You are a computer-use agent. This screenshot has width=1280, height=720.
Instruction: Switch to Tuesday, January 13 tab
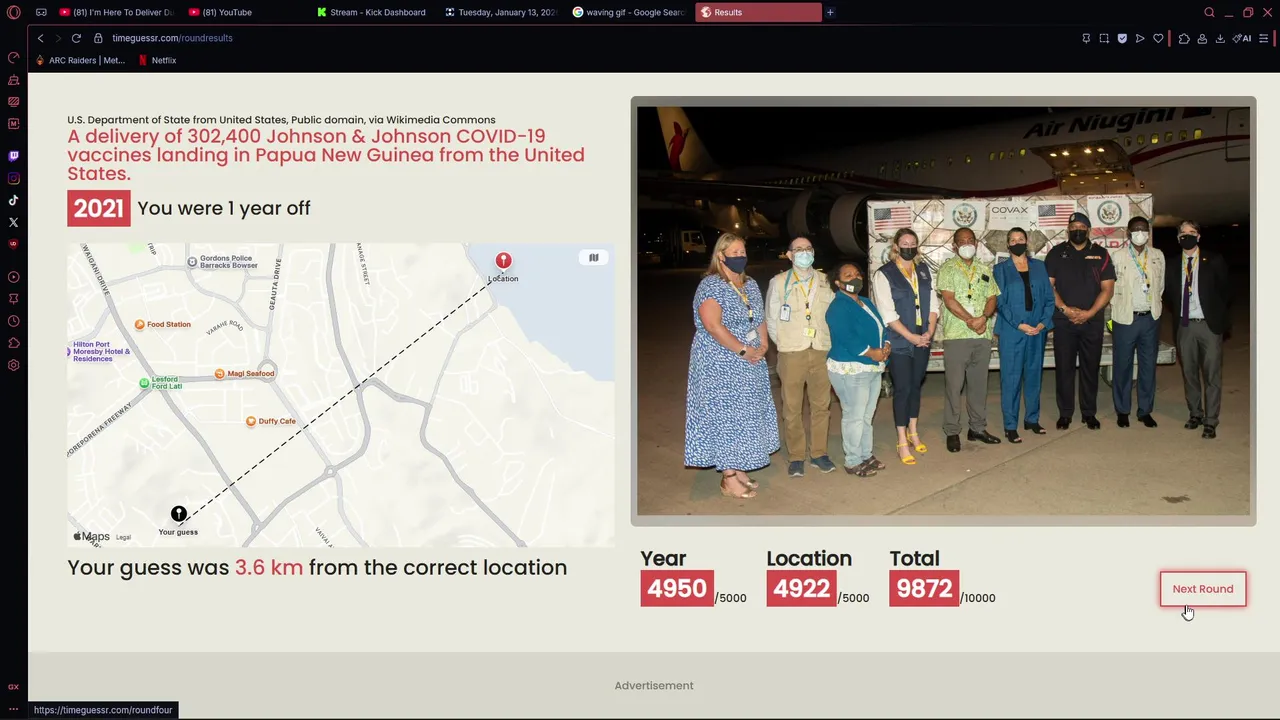tap(501, 12)
